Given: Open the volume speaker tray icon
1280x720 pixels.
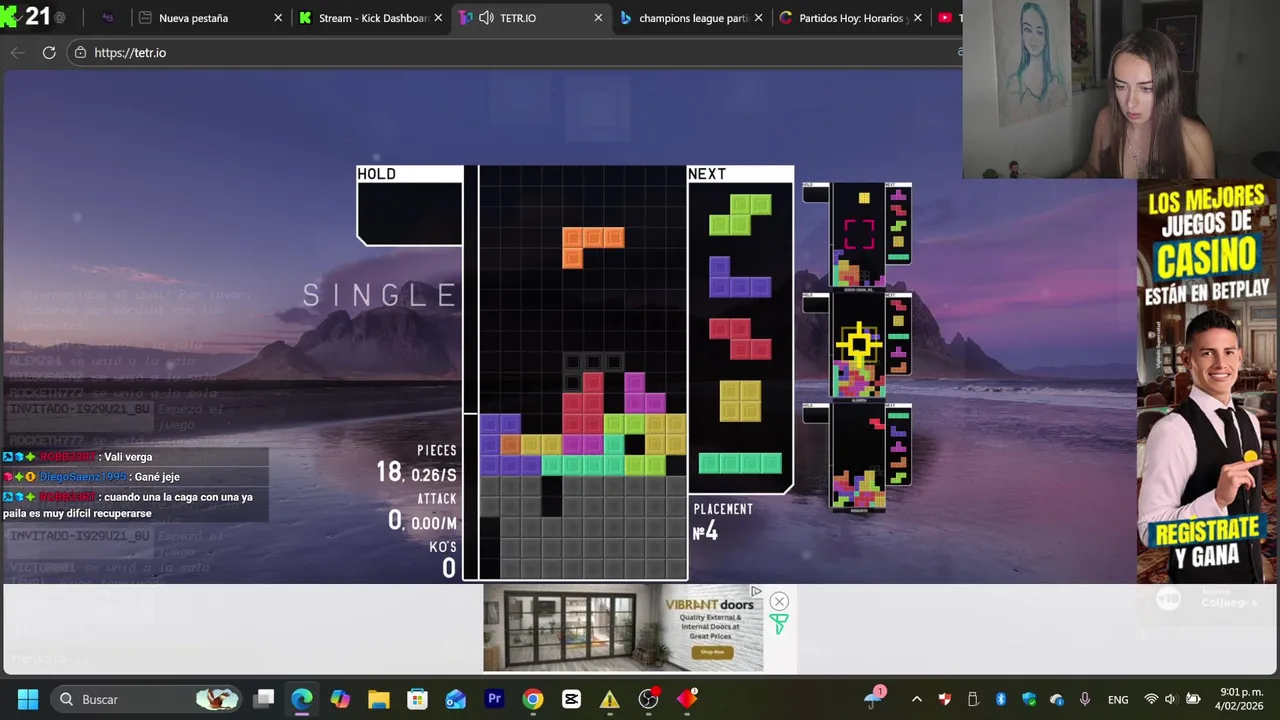Looking at the screenshot, I should coord(1172,699).
